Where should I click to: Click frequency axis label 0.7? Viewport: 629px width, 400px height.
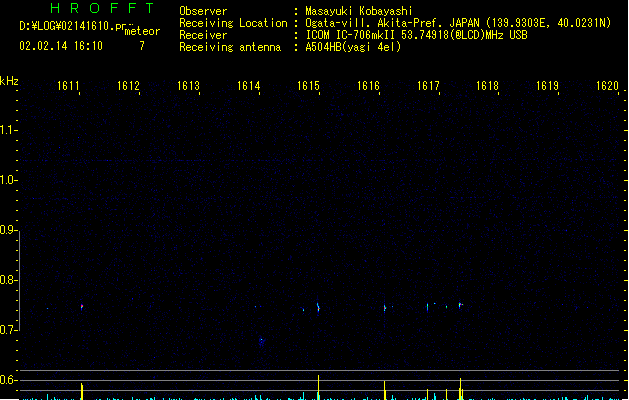[x=7, y=330]
